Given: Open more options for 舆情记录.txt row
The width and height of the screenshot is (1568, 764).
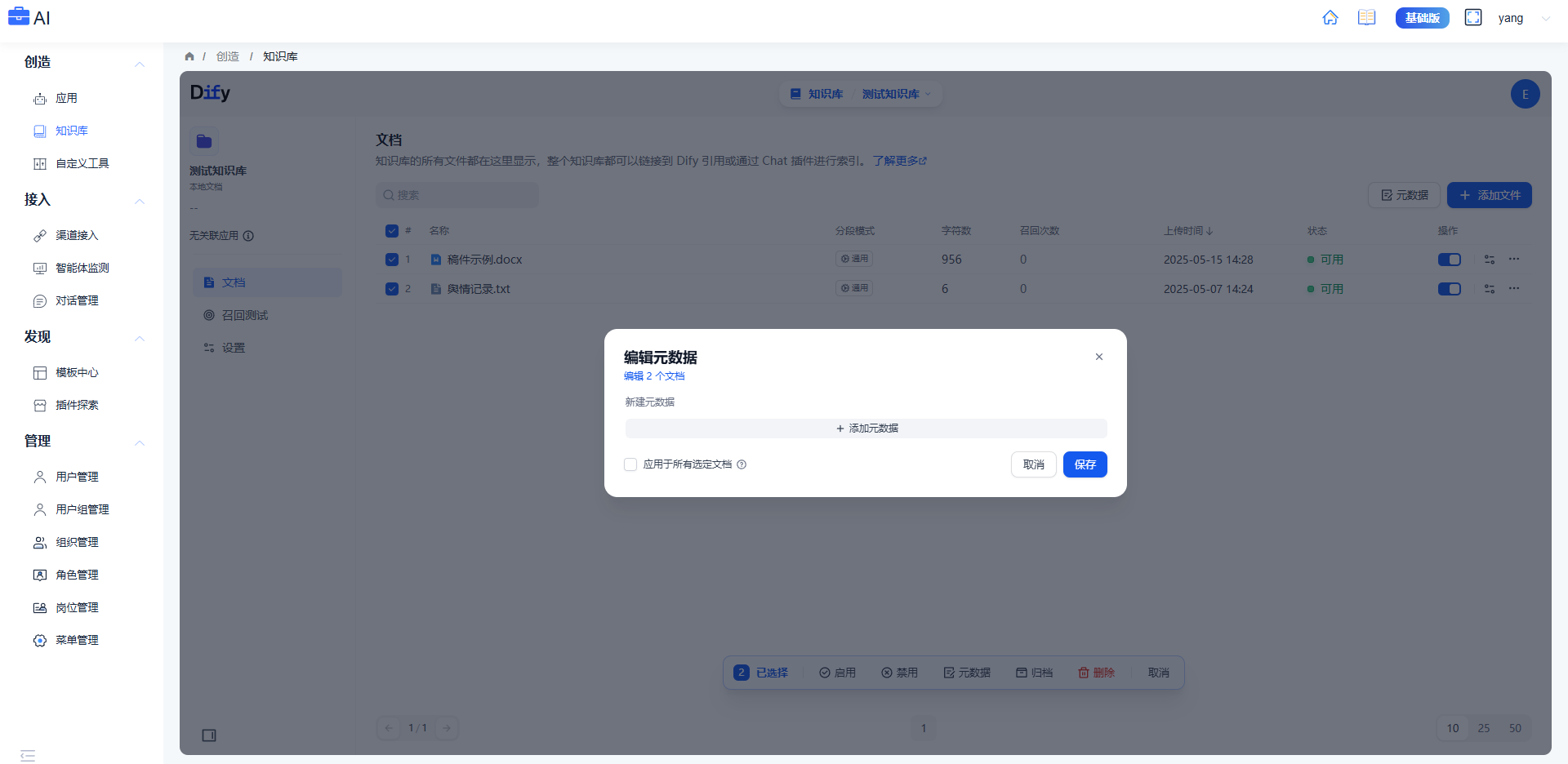Looking at the screenshot, I should (1514, 288).
